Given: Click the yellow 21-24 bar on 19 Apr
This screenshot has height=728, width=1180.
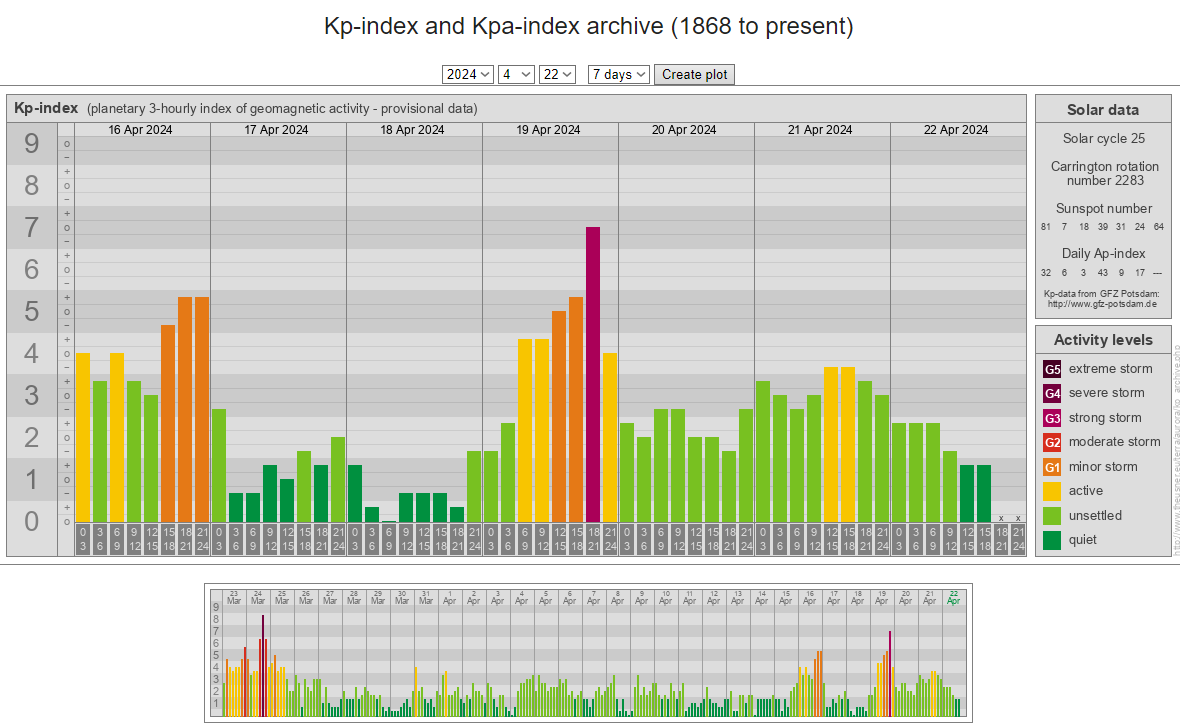Looking at the screenshot, I should coord(610,437).
